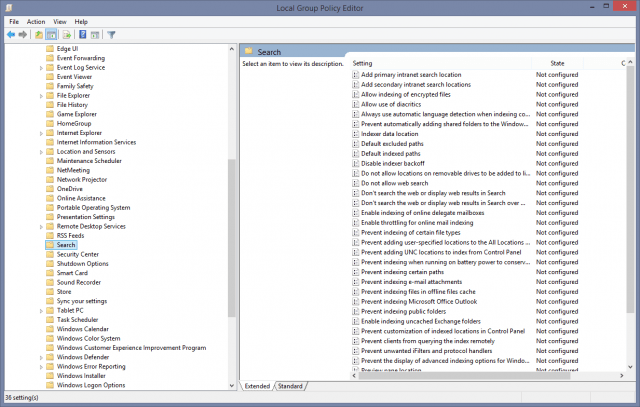Expand Remote Desktop Services node
Viewport: 640px width, 407px height.
41,227
